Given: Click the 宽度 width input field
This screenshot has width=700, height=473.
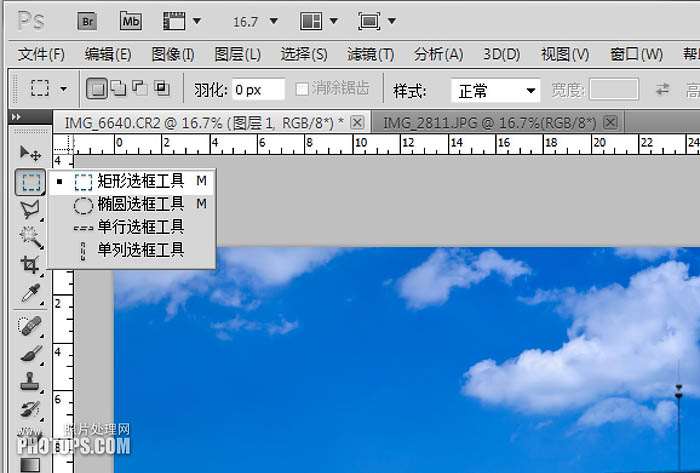Looking at the screenshot, I should (x=613, y=90).
